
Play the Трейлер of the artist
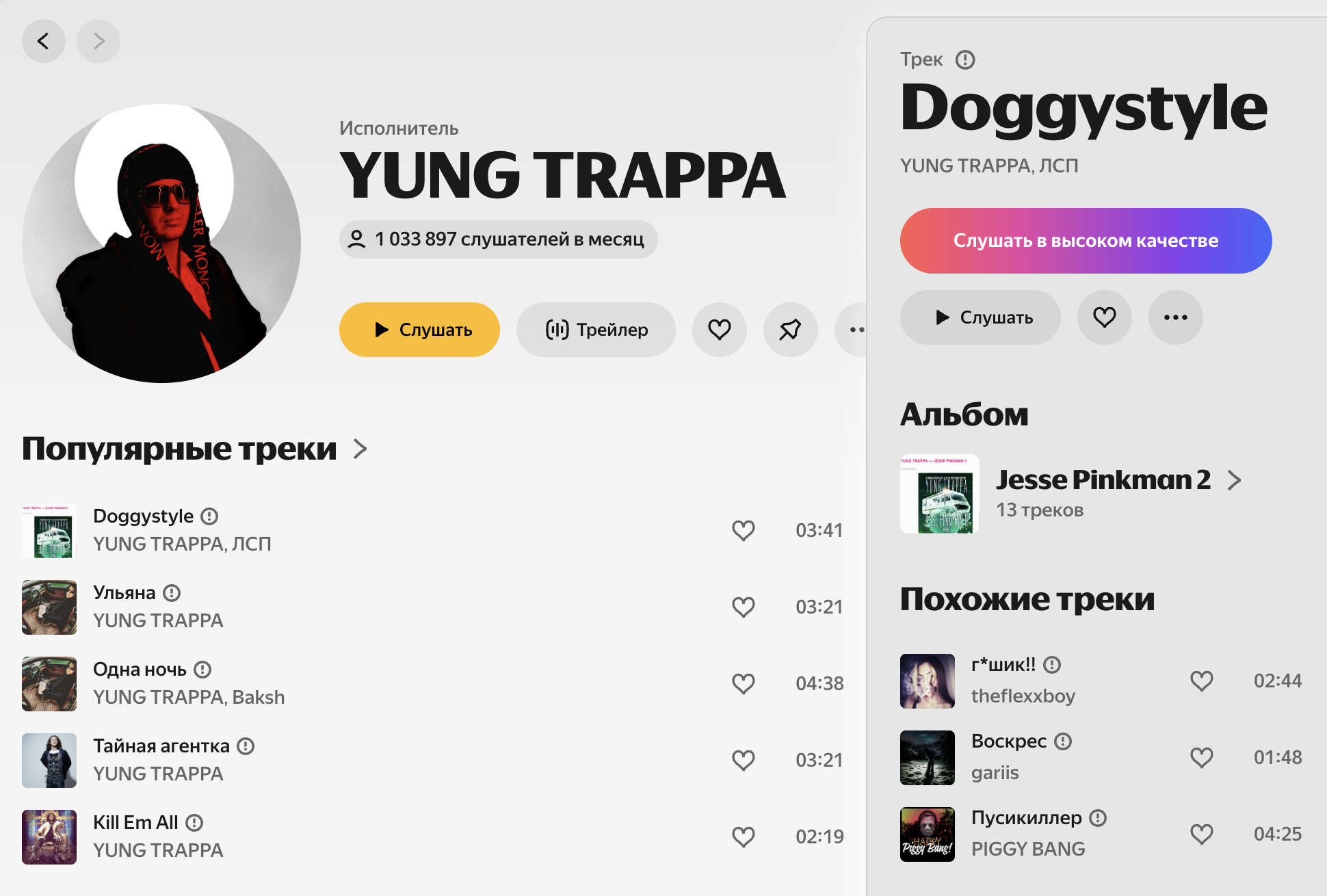(x=596, y=330)
